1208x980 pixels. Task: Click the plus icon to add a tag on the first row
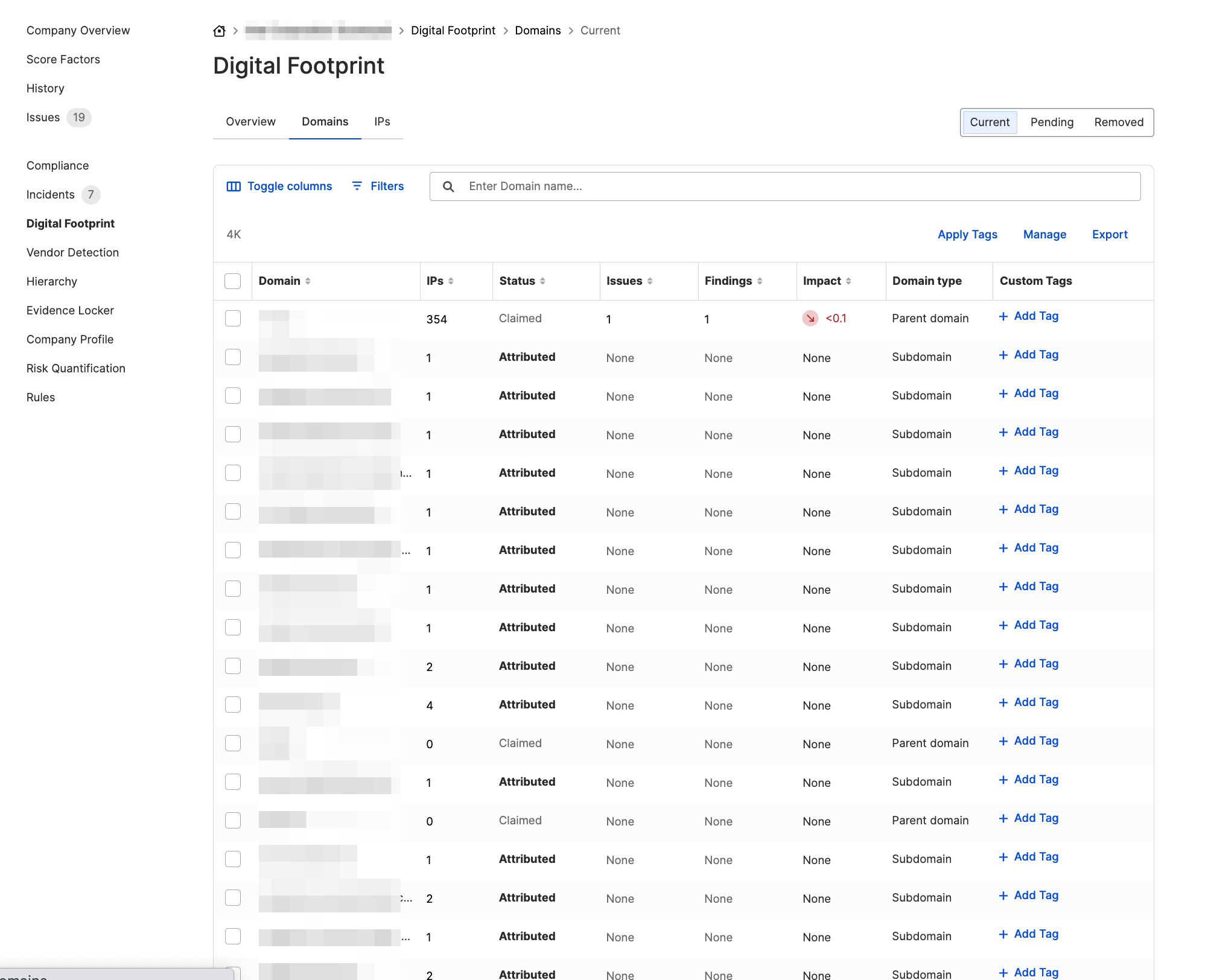(x=1003, y=316)
